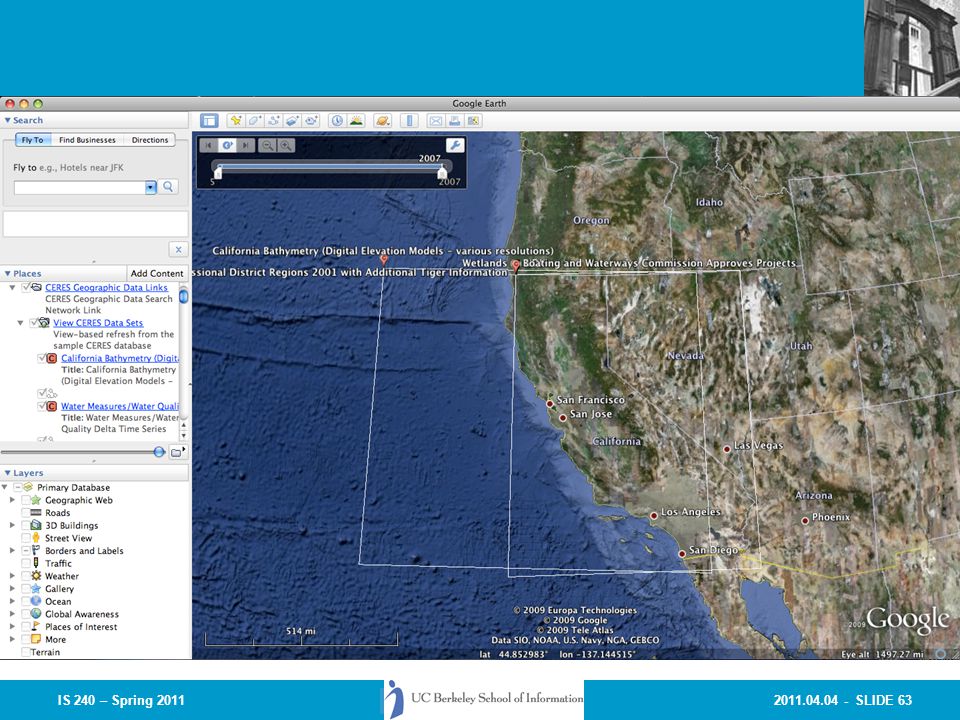Open Water Measures/Water Quality link
This screenshot has width=960, height=720.
[x=120, y=406]
